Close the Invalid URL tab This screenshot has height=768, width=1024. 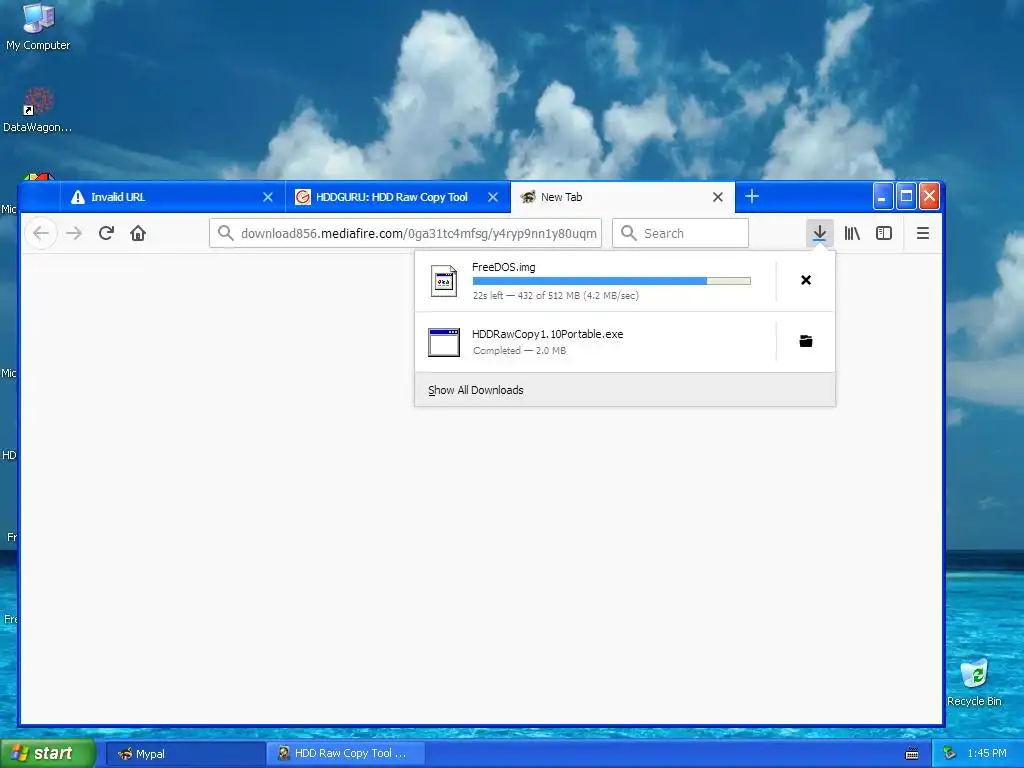268,197
